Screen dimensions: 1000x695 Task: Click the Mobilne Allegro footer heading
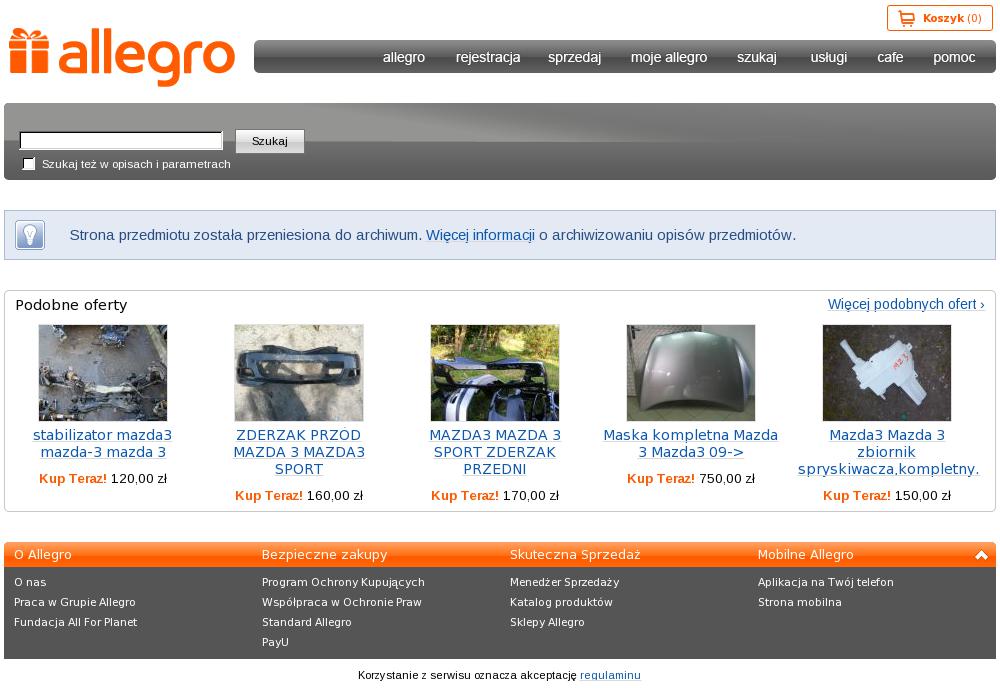pos(805,555)
